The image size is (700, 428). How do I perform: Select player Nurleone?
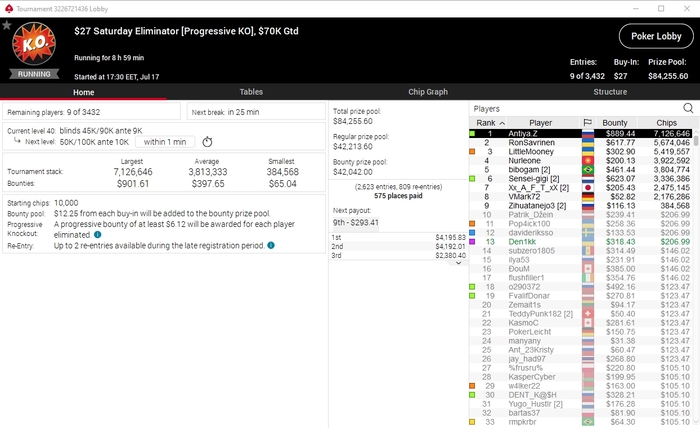tap(580, 160)
